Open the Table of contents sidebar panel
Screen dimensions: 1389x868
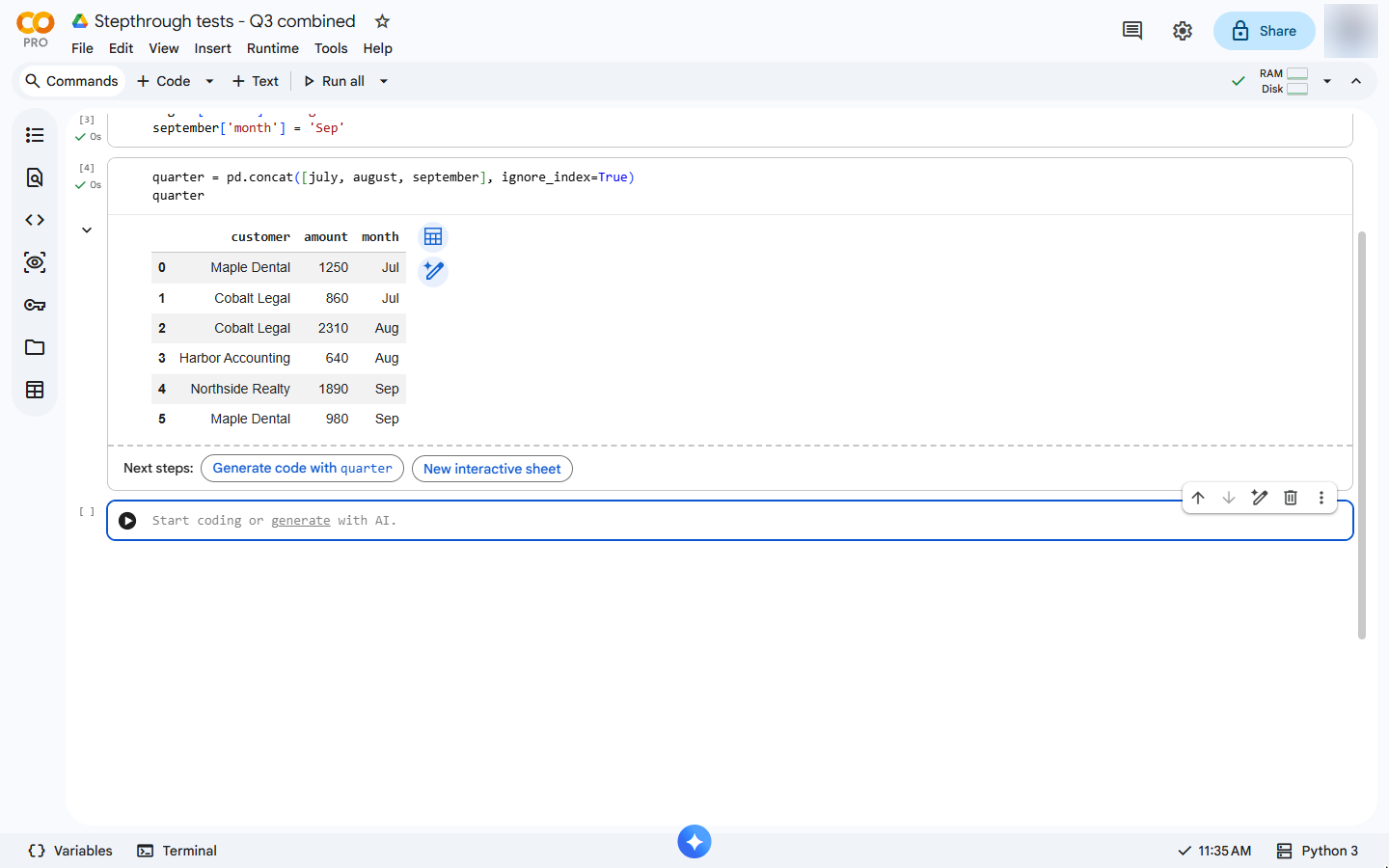point(35,135)
